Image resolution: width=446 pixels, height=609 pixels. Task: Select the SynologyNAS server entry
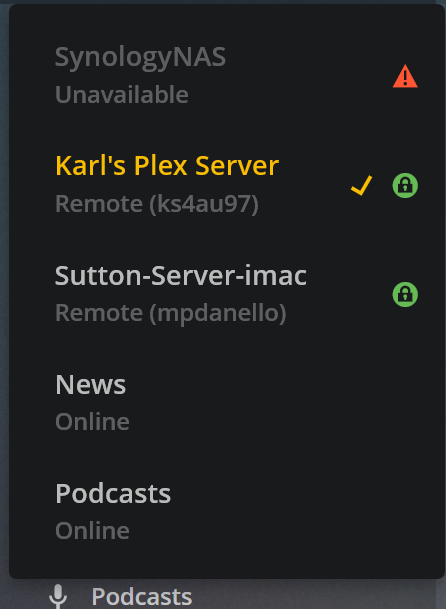click(x=227, y=76)
